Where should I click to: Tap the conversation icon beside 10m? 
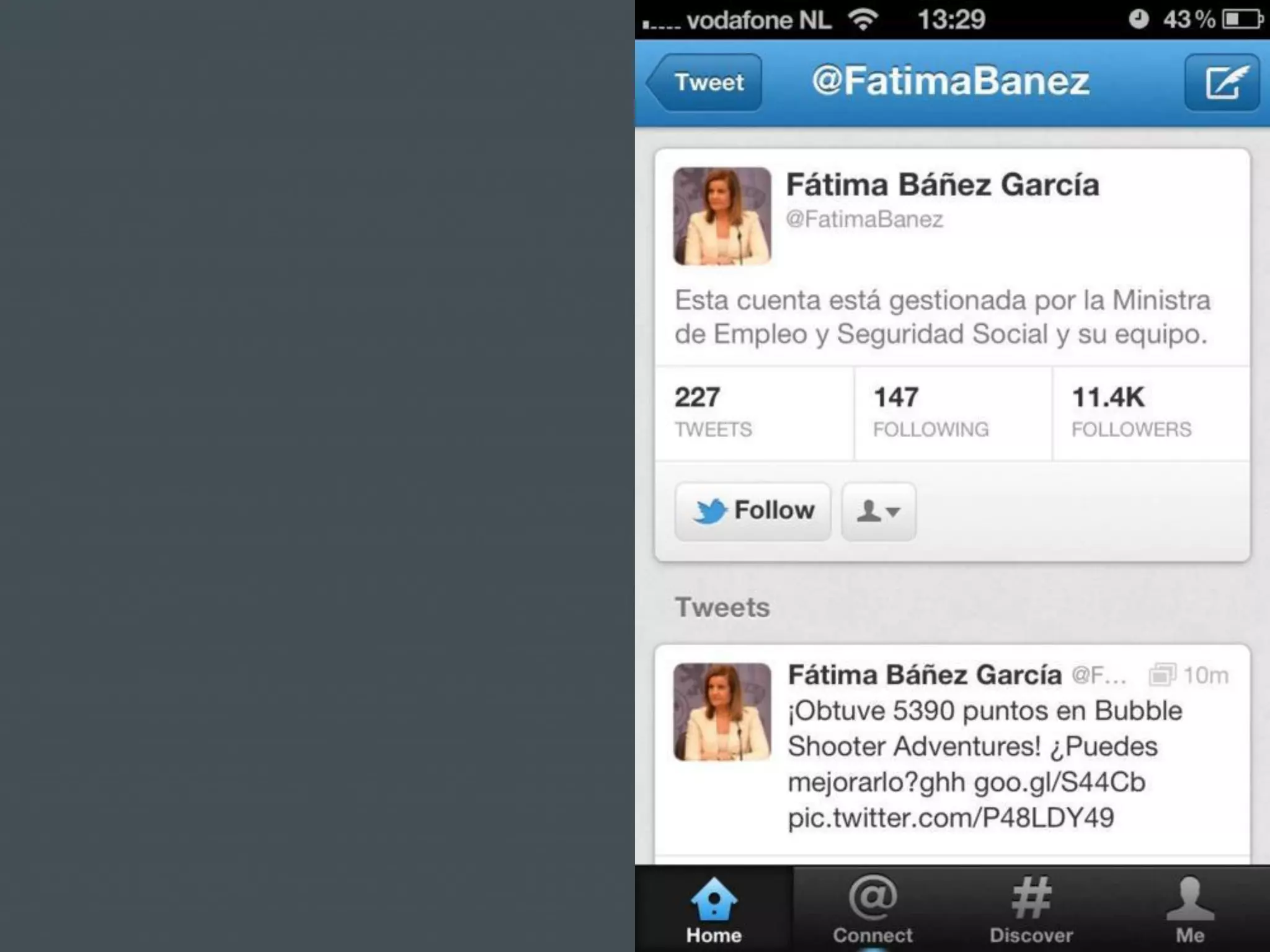pos(1162,674)
